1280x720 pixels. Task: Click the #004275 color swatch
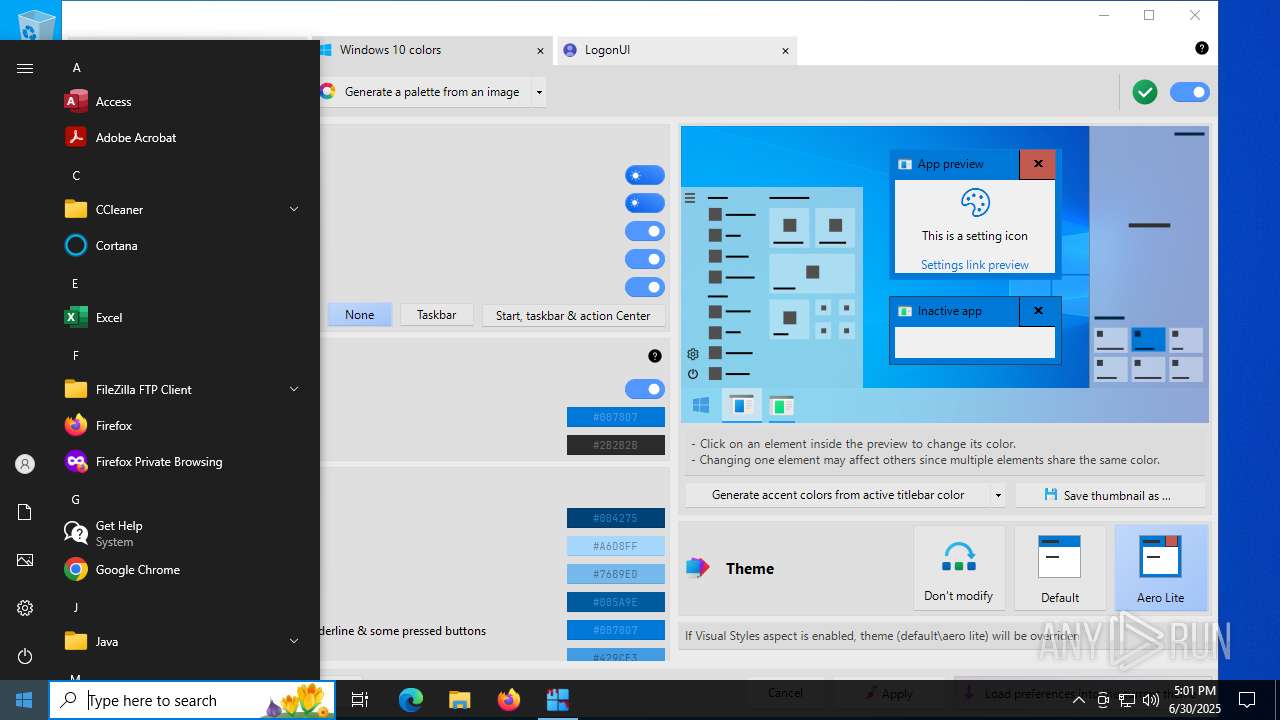pyautogui.click(x=616, y=518)
